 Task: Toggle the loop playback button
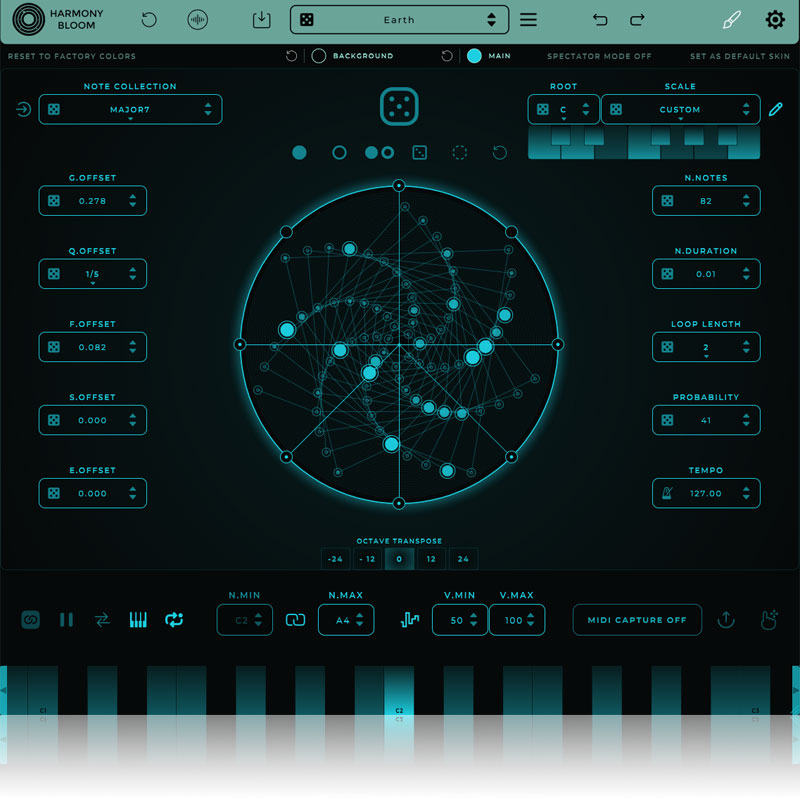(174, 620)
